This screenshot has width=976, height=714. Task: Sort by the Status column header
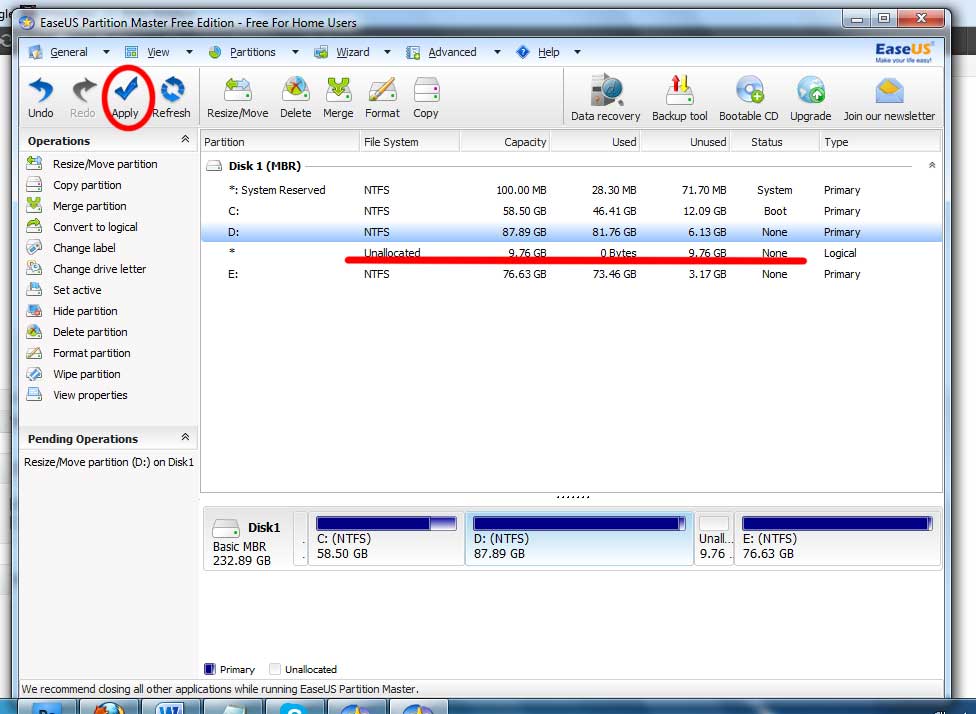click(x=775, y=142)
